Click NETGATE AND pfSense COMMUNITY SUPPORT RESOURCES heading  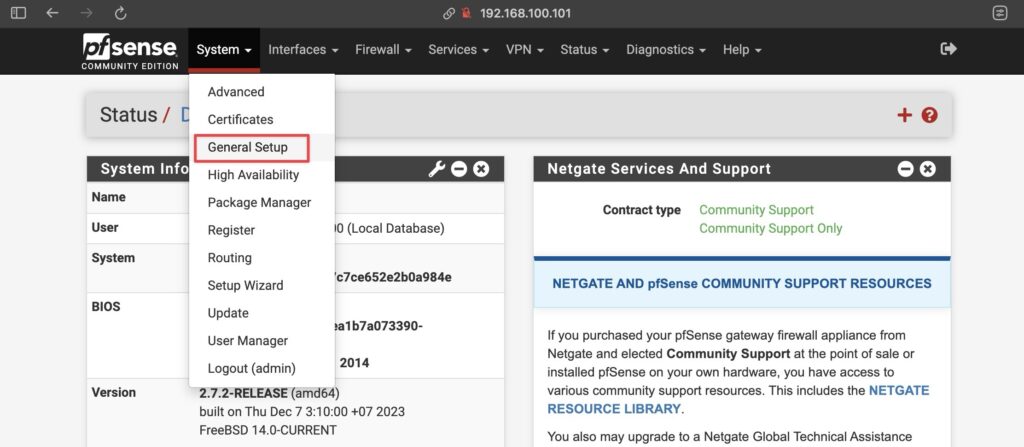[742, 284]
